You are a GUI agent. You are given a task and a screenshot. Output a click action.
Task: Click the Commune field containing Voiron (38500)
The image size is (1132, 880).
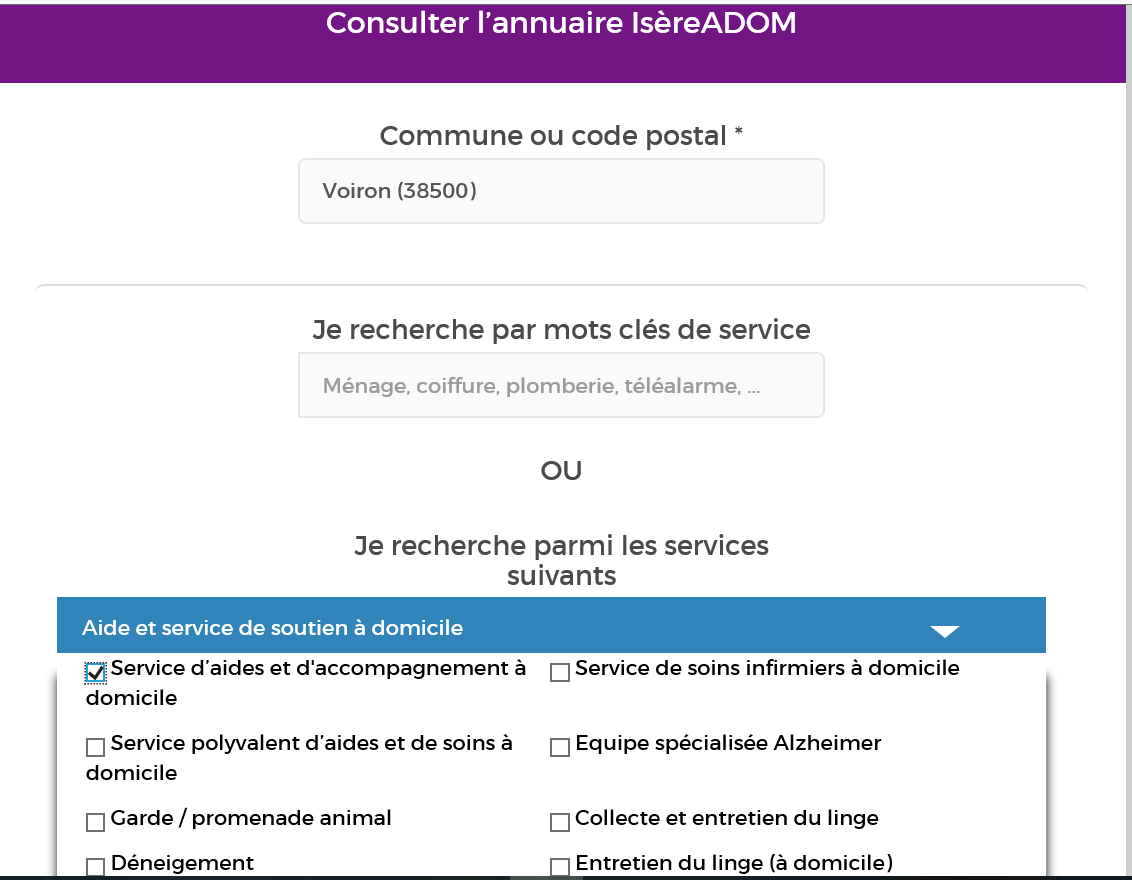(x=561, y=191)
